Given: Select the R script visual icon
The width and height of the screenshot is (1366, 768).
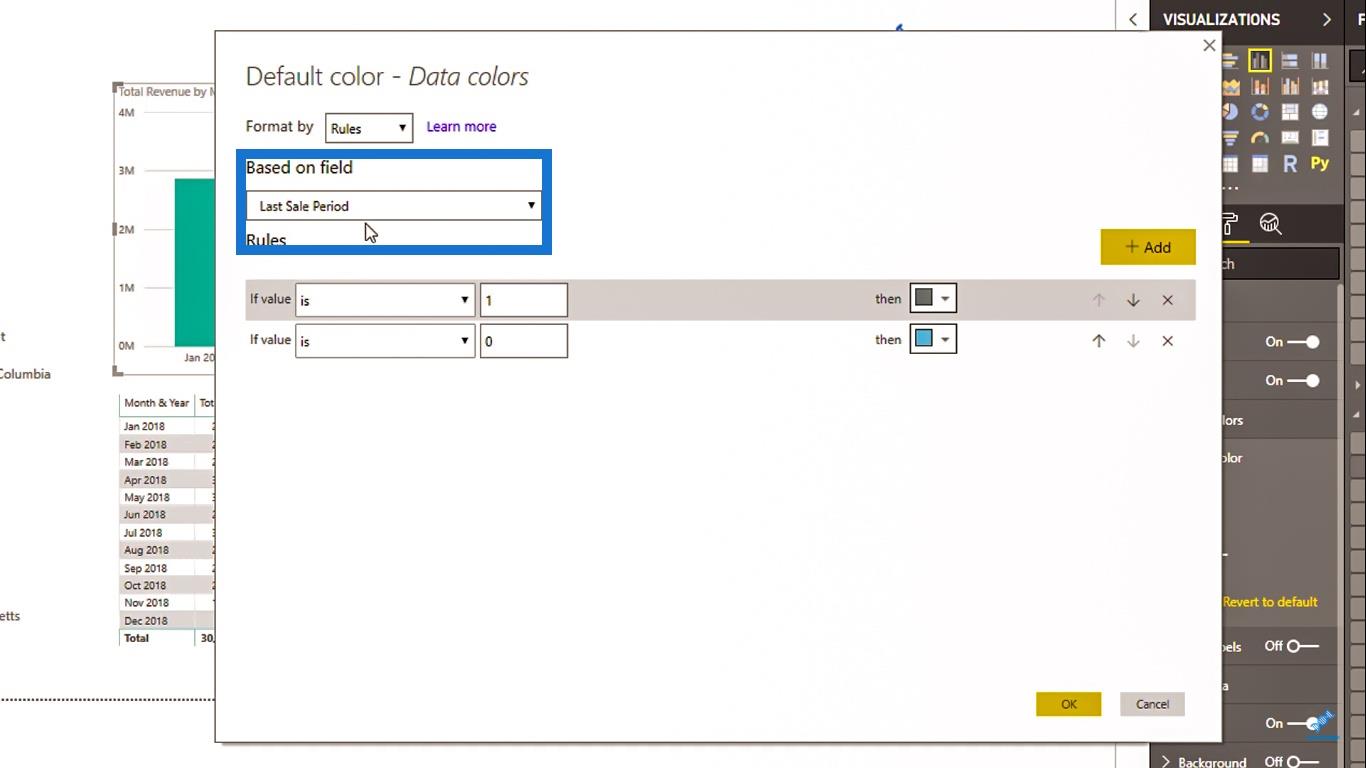Looking at the screenshot, I should click(1290, 163).
